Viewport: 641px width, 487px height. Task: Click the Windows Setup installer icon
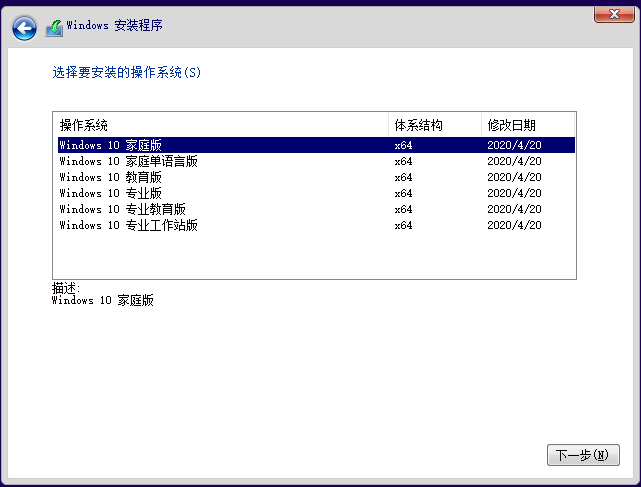pyautogui.click(x=54, y=28)
